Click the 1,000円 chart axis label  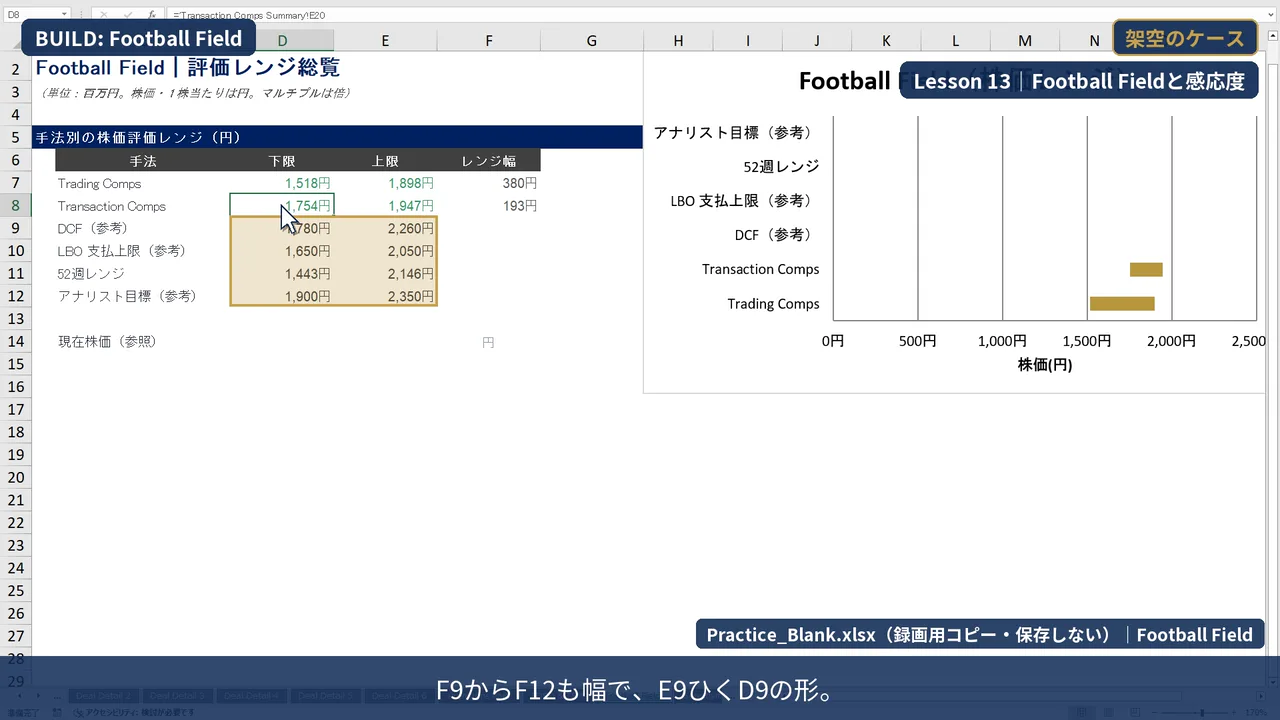[1002, 341]
